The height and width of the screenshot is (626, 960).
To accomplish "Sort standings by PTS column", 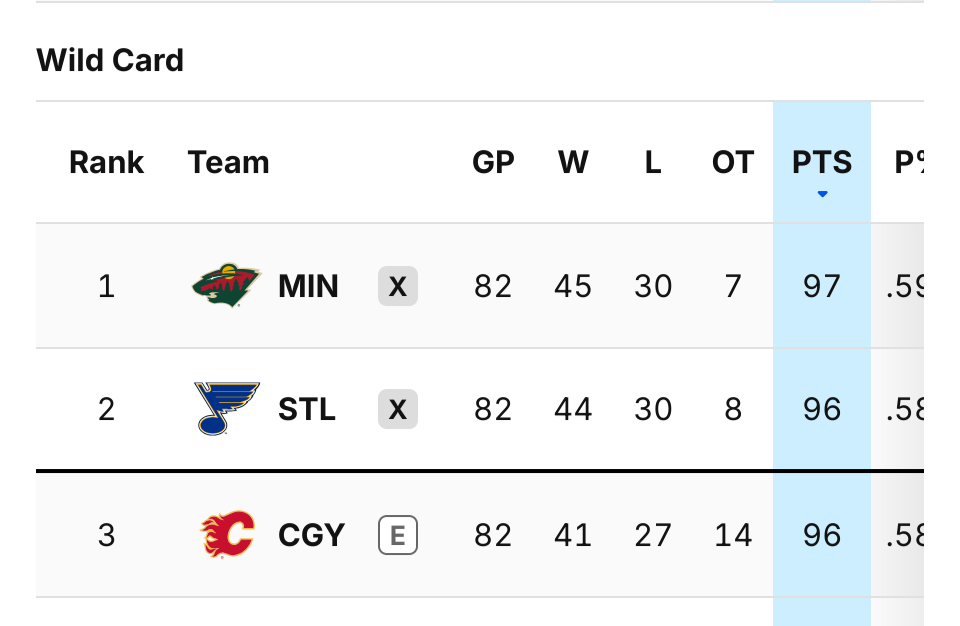I will pyautogui.click(x=822, y=162).
